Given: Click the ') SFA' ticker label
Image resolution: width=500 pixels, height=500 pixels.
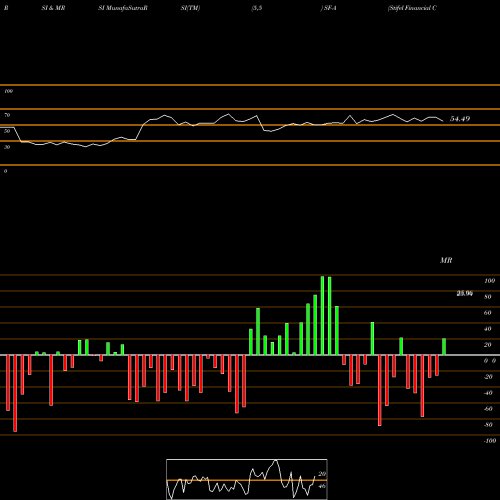Looking at the screenshot, I should point(328,8).
